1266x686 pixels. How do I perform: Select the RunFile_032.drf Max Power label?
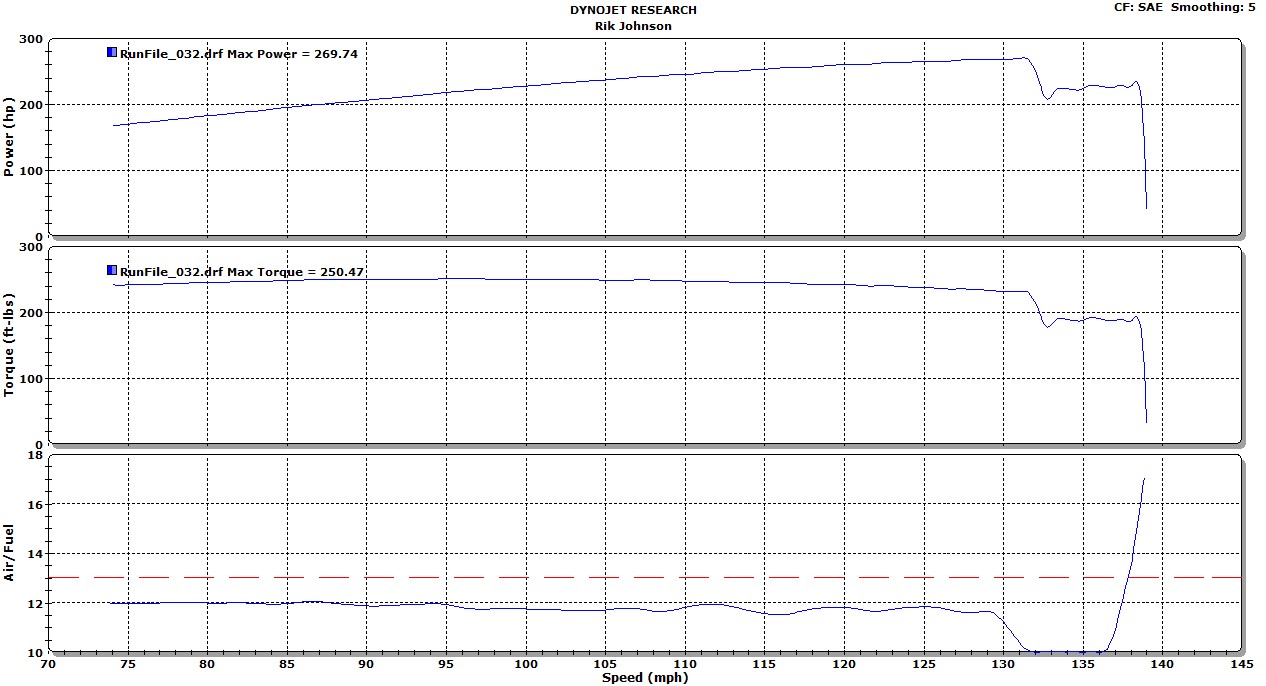click(x=238, y=54)
